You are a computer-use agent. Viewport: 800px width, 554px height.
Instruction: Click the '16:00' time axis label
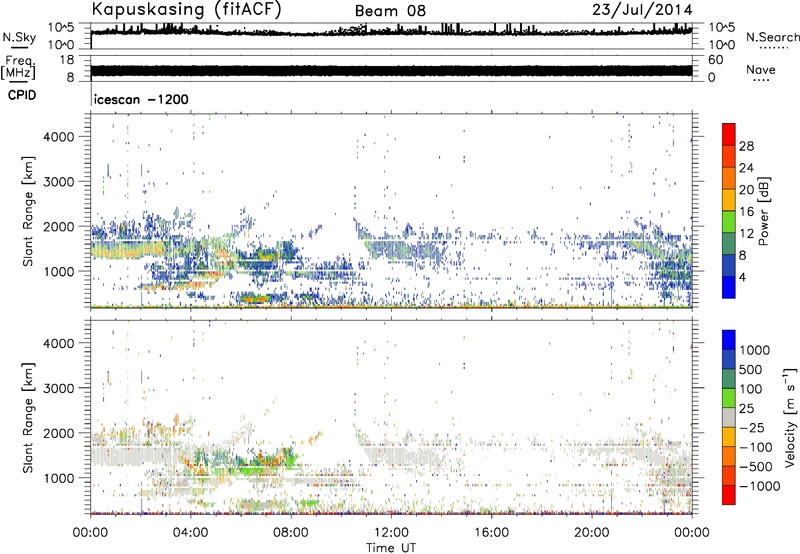[491, 533]
